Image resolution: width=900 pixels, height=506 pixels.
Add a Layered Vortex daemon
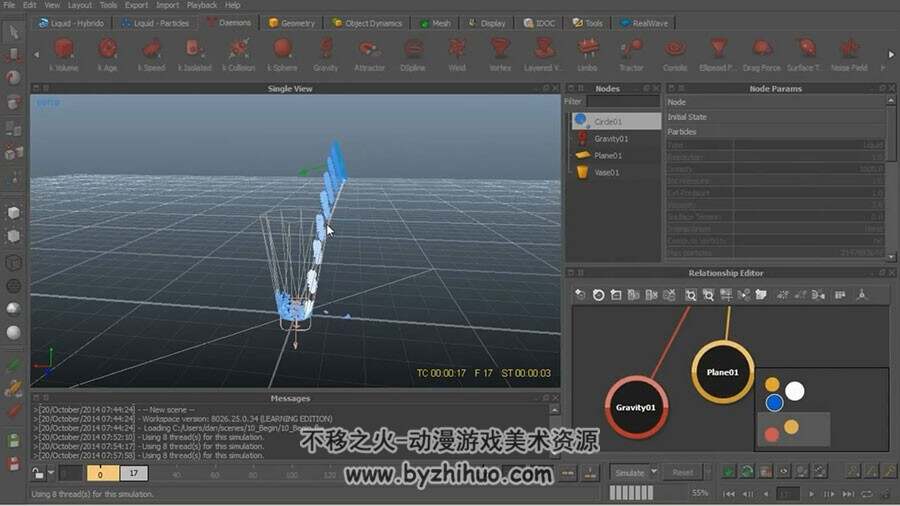click(x=542, y=55)
